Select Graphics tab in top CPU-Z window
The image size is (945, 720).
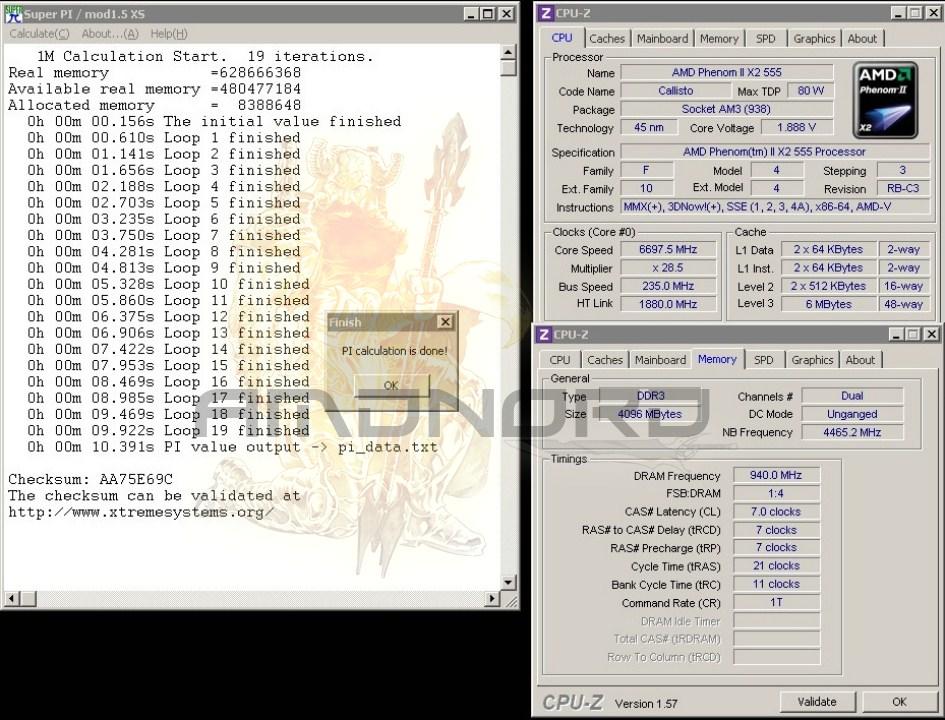pos(814,39)
